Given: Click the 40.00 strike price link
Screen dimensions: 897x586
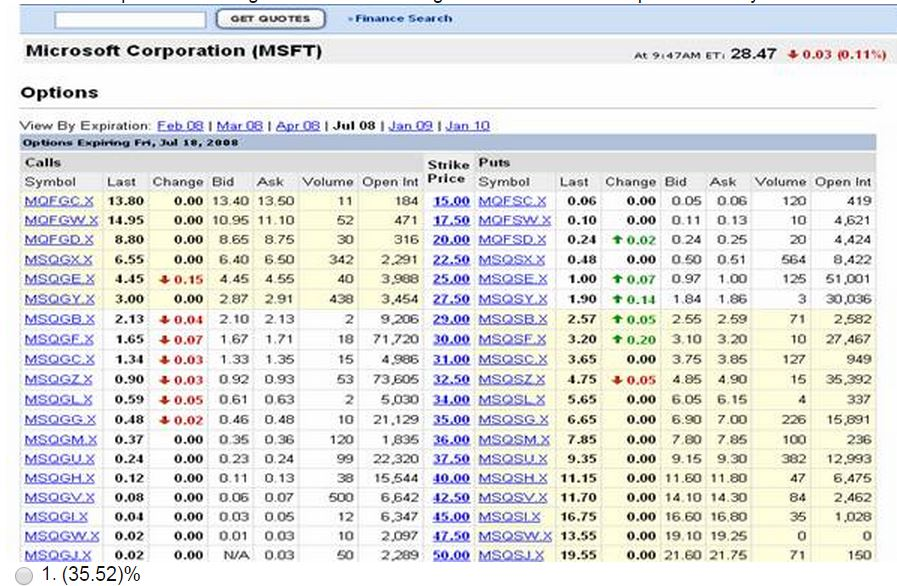Looking at the screenshot, I should (451, 478).
